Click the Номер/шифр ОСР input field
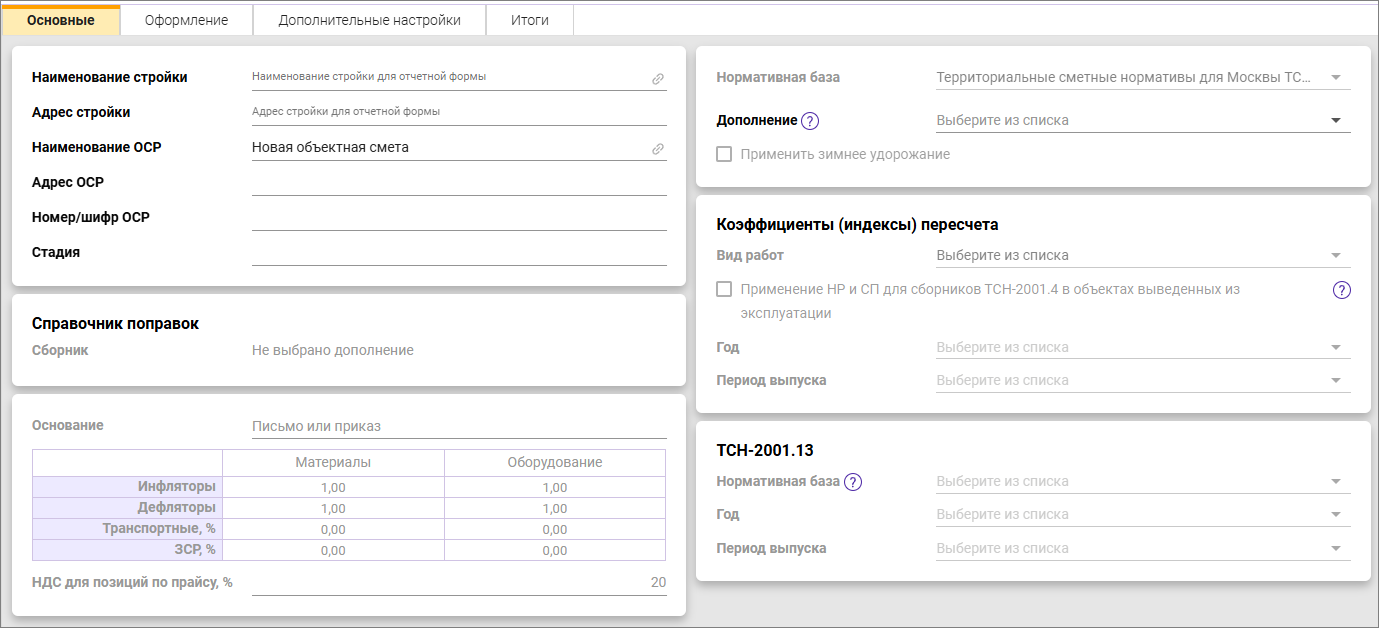The image size is (1379, 628). click(458, 217)
